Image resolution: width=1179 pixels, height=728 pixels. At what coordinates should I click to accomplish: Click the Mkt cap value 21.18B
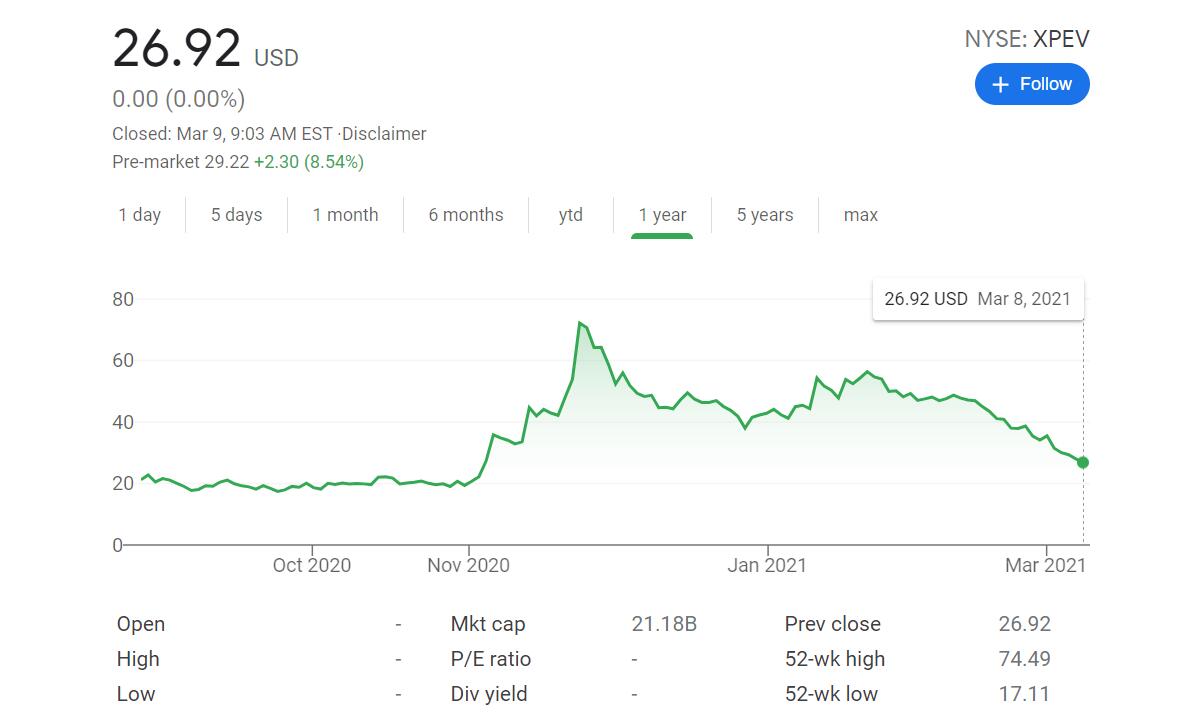[664, 623]
